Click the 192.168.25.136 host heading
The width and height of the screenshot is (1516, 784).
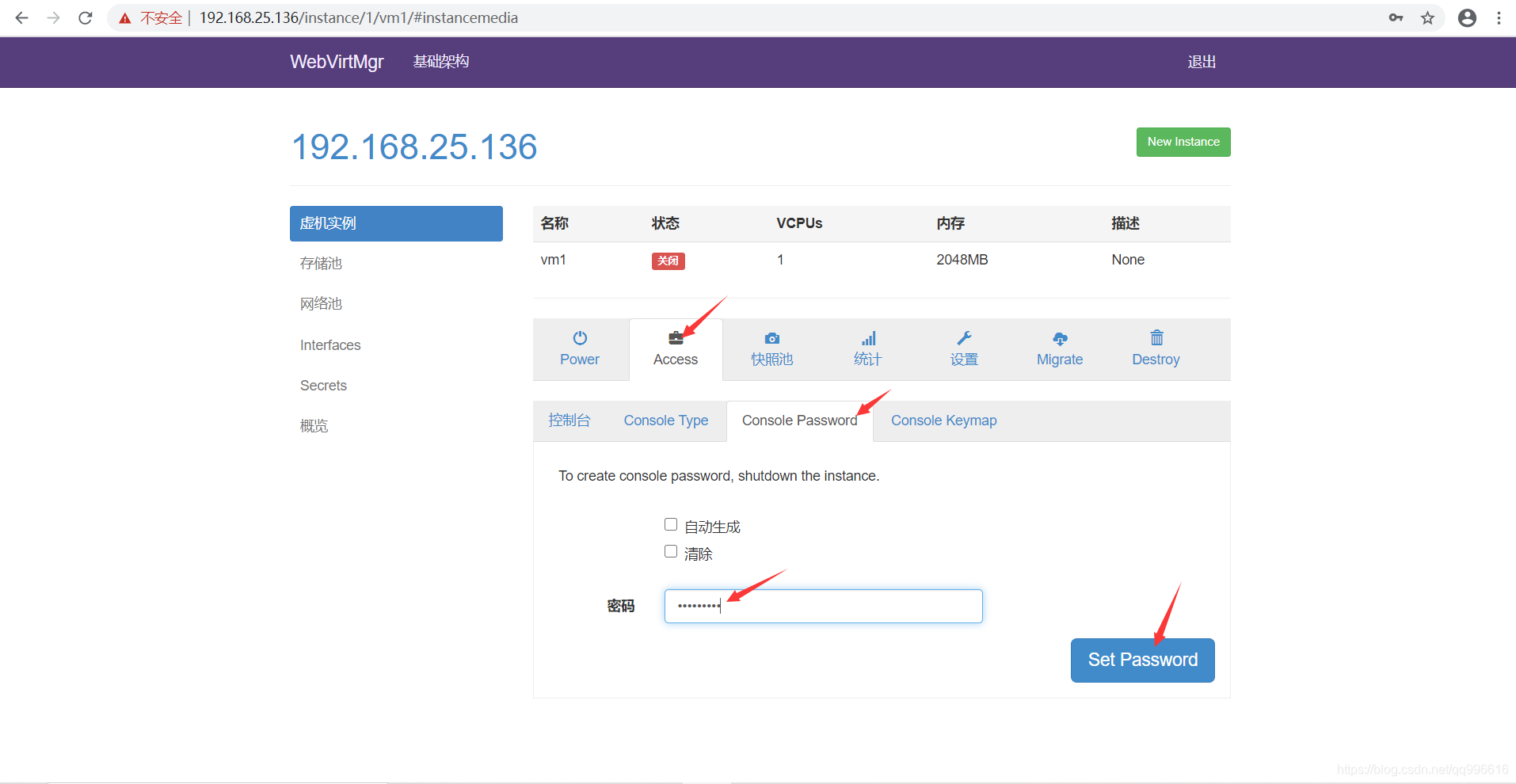tap(415, 147)
